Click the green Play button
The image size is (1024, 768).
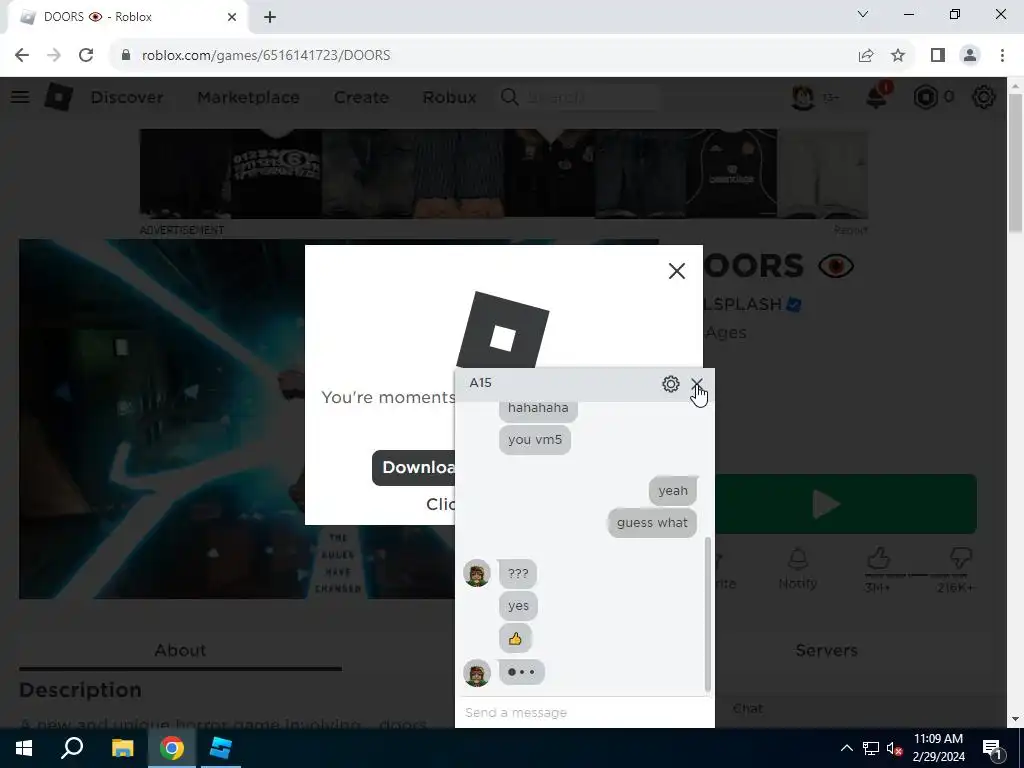click(x=846, y=504)
